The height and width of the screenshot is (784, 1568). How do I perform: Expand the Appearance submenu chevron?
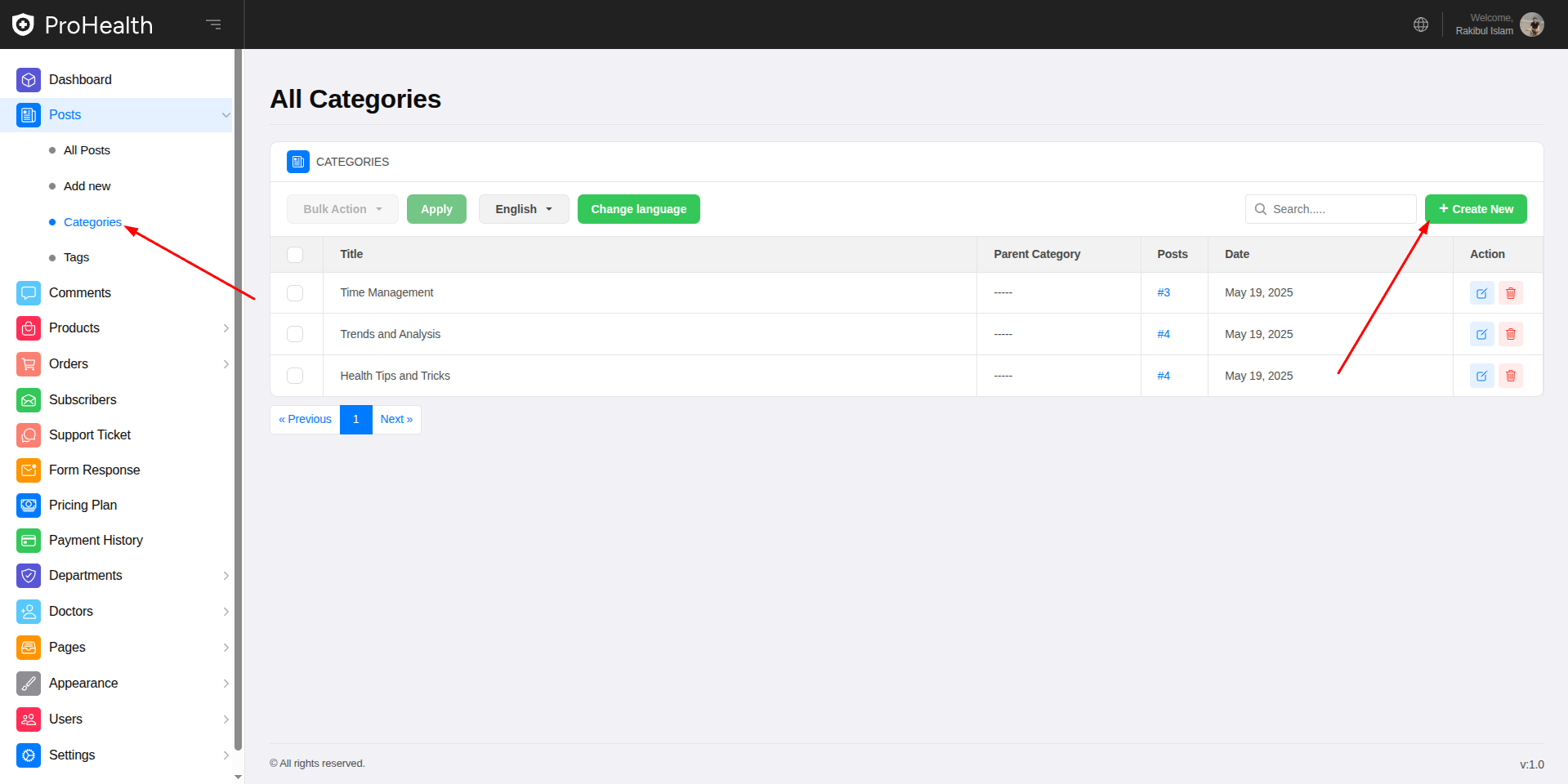pyautogui.click(x=226, y=684)
